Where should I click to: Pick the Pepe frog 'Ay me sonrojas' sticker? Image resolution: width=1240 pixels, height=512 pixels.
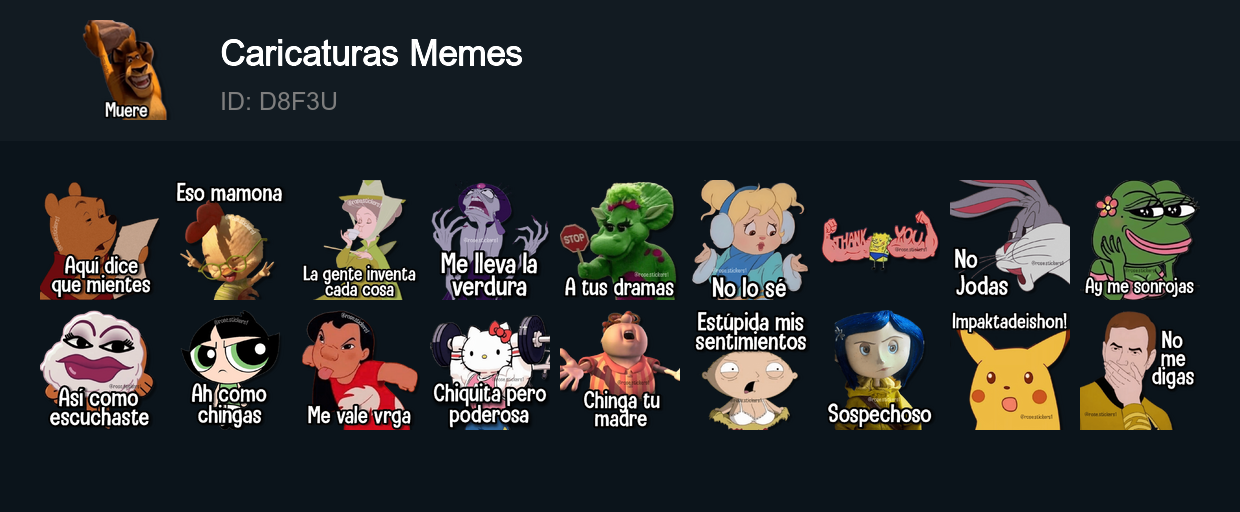(x=1140, y=240)
